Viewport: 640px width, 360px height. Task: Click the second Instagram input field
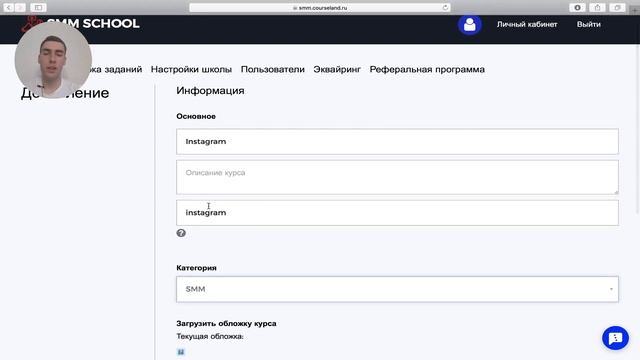pyautogui.click(x=397, y=213)
